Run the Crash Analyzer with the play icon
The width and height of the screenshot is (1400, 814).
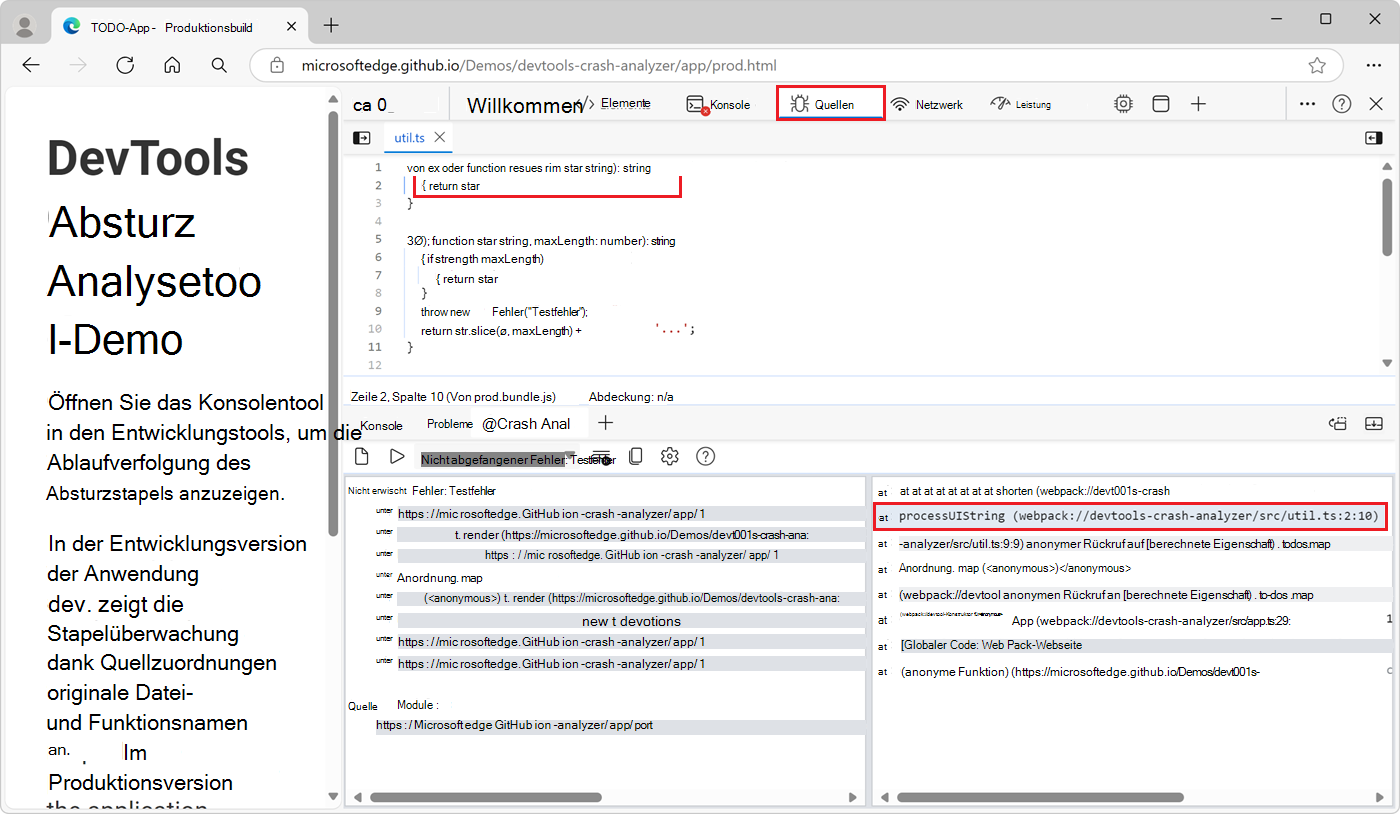point(397,456)
